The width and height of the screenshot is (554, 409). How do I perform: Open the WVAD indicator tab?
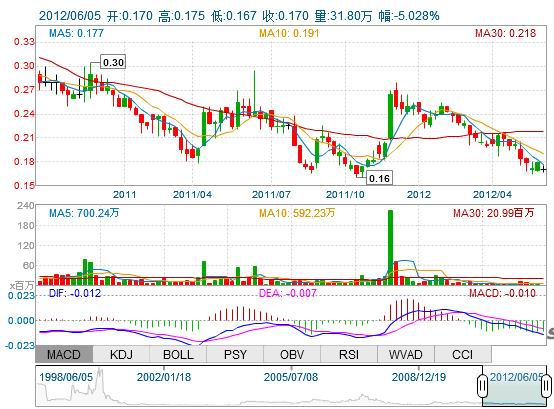coord(406,354)
